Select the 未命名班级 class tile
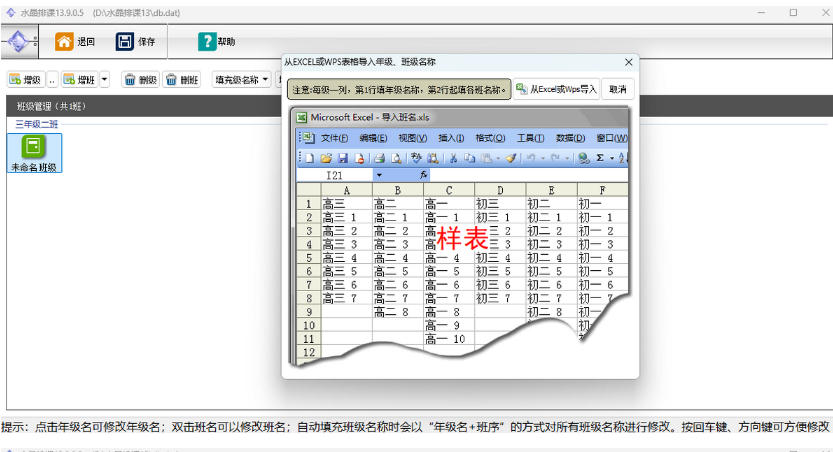Image resolution: width=833 pixels, height=452 pixels. (34, 153)
